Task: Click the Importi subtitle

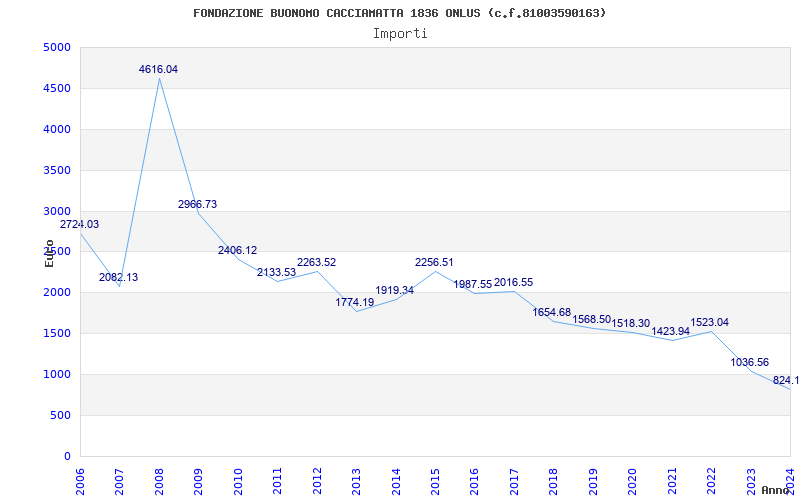Action: coord(400,34)
